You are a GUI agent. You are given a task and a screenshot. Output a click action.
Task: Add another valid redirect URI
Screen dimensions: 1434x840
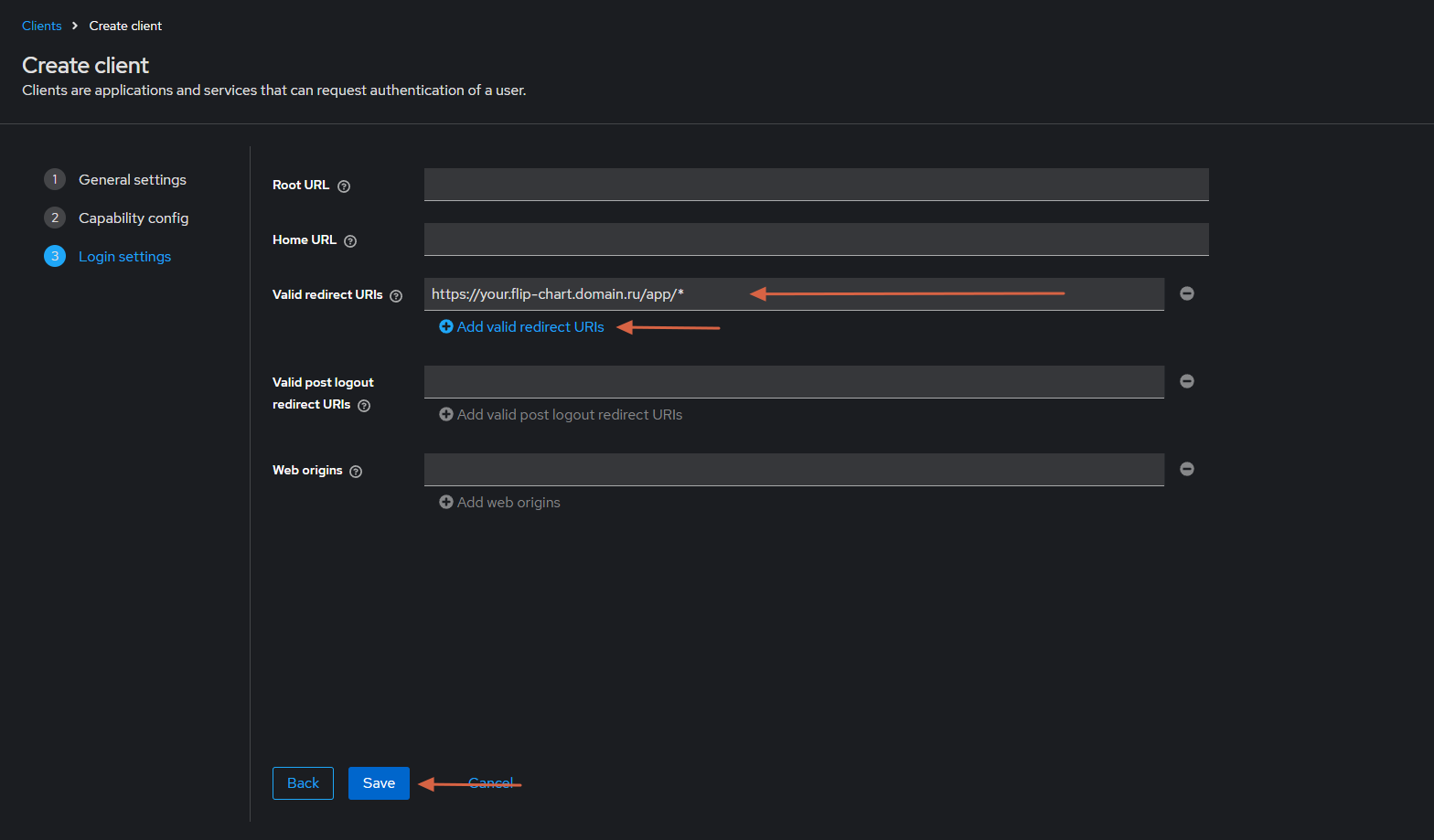pyautogui.click(x=521, y=327)
